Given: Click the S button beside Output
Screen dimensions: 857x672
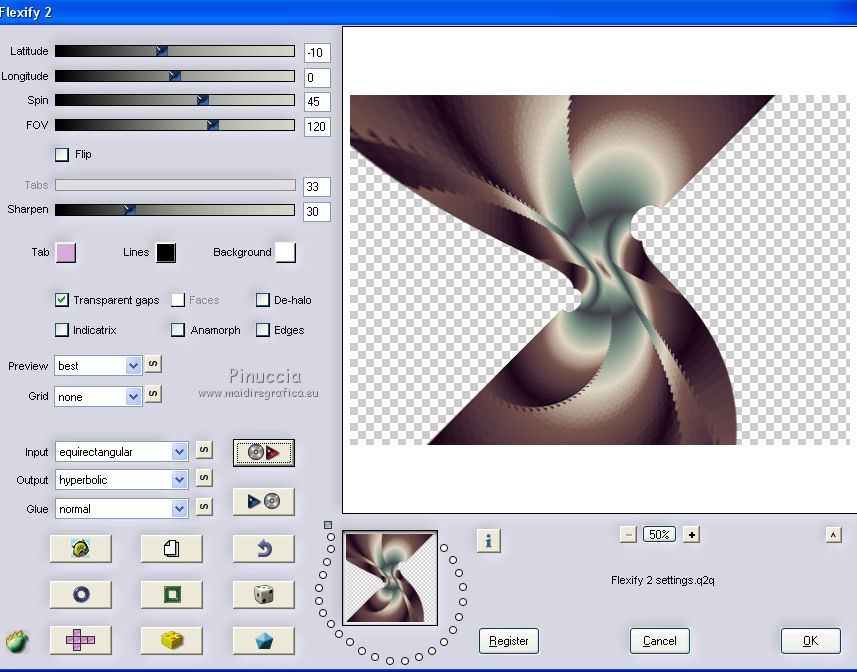Looking at the screenshot, I should [x=204, y=478].
